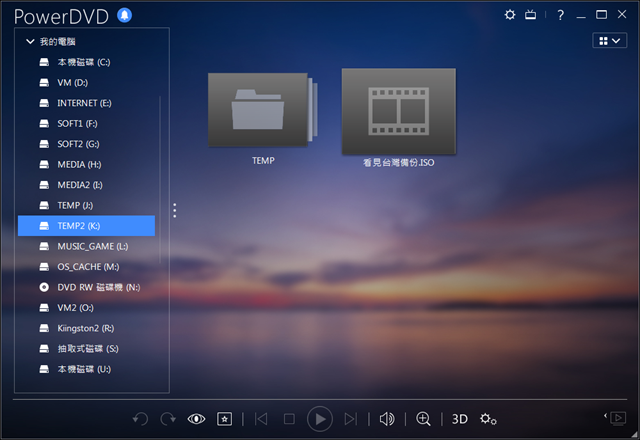Click the sidebar vertical scrollbar
This screenshot has width=640, height=440.
(160, 180)
